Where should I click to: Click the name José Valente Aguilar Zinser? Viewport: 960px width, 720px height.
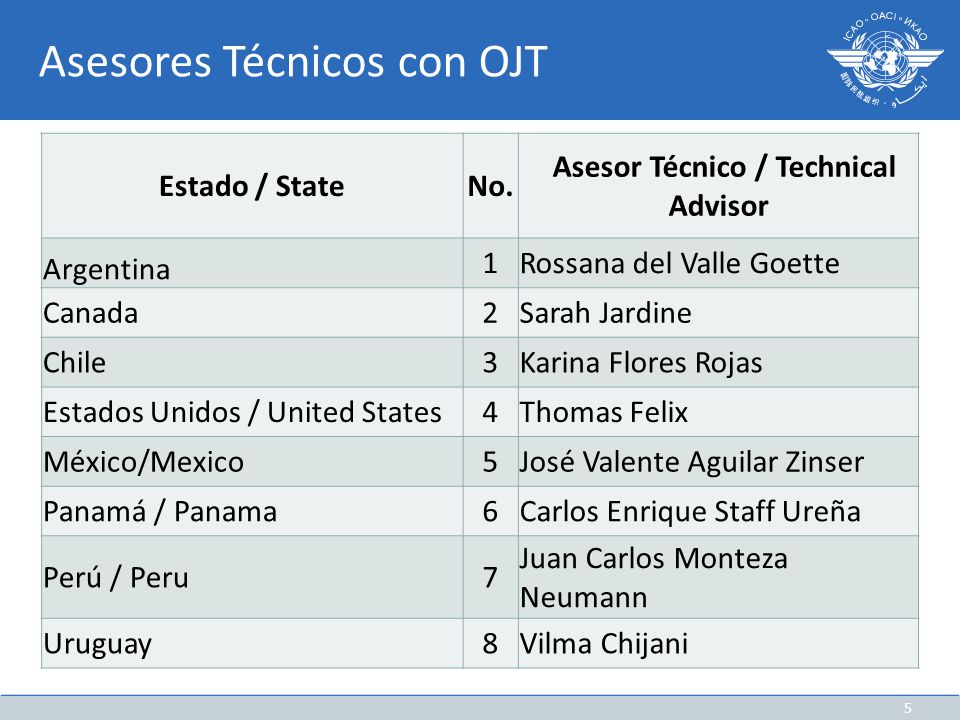(x=692, y=462)
